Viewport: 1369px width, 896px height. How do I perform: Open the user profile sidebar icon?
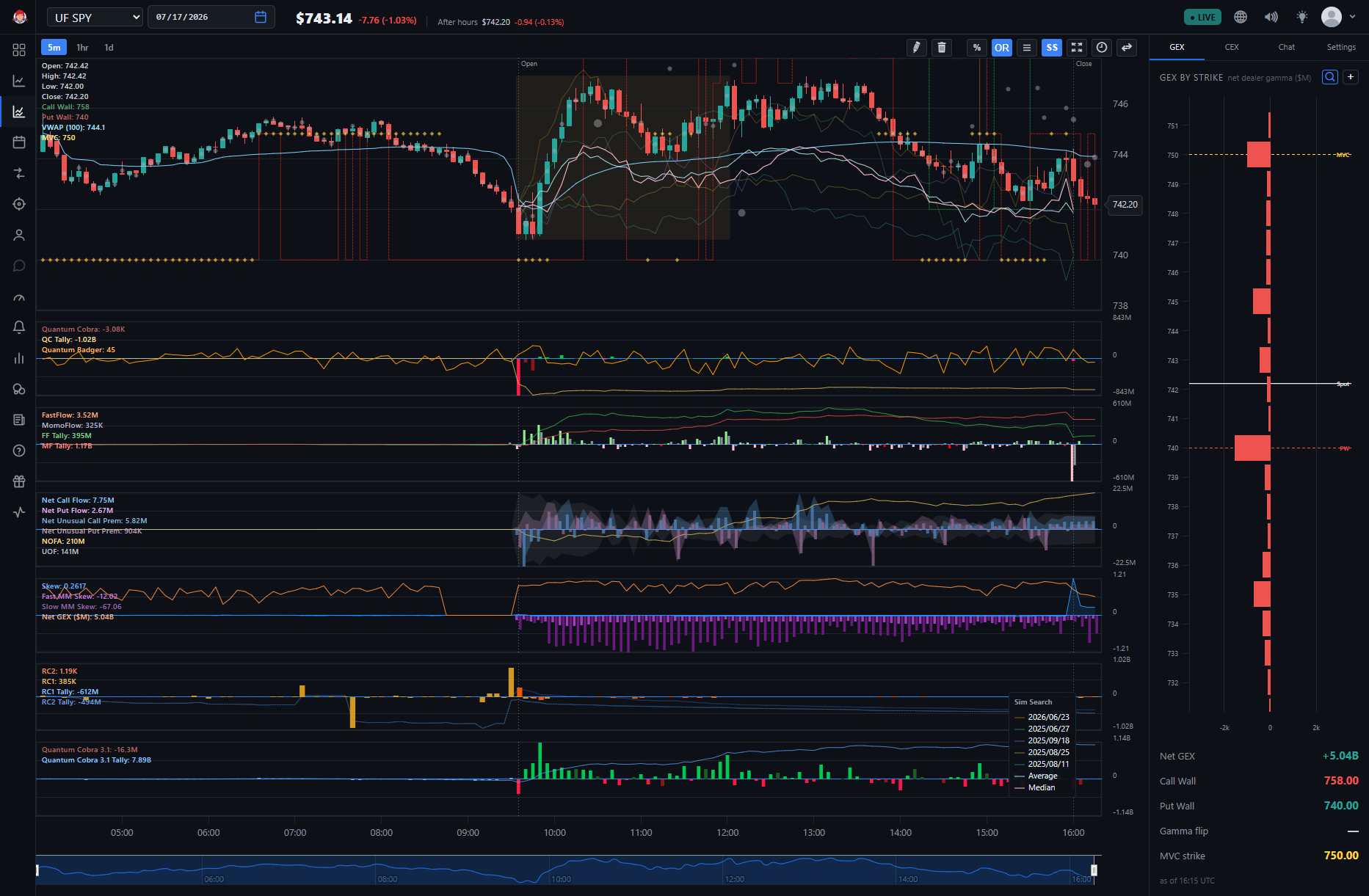coord(19,235)
